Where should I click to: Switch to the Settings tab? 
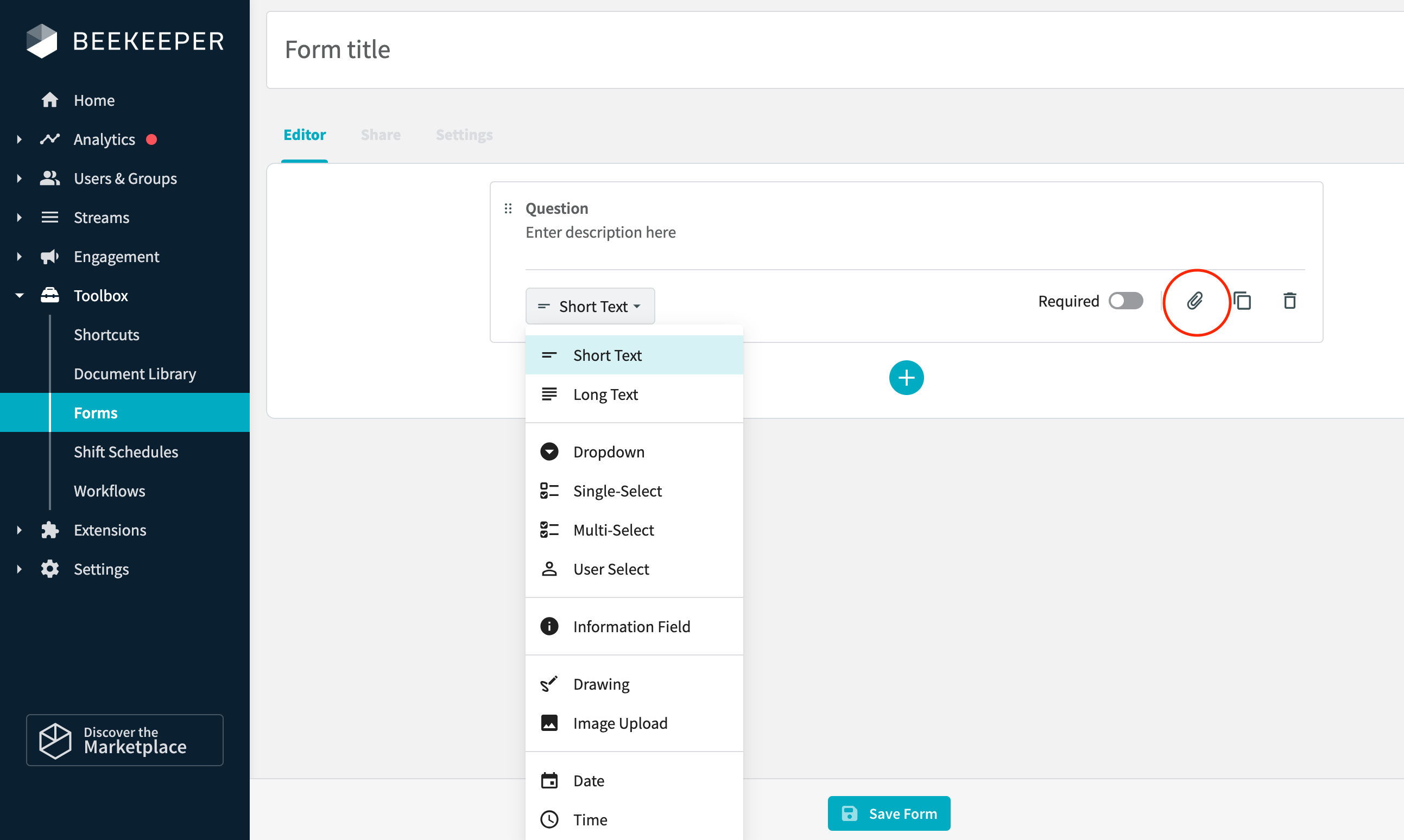coord(464,135)
